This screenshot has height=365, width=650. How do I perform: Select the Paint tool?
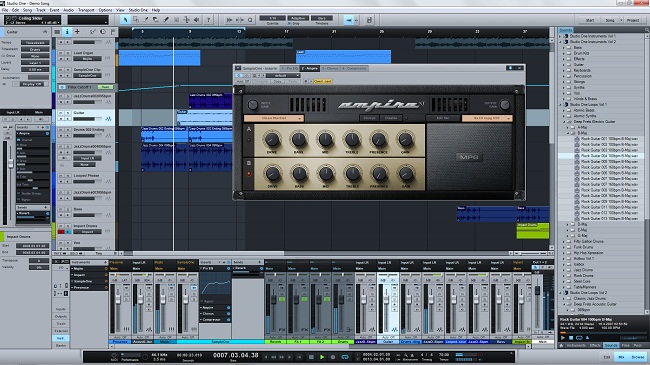pyautogui.click(x=166, y=20)
